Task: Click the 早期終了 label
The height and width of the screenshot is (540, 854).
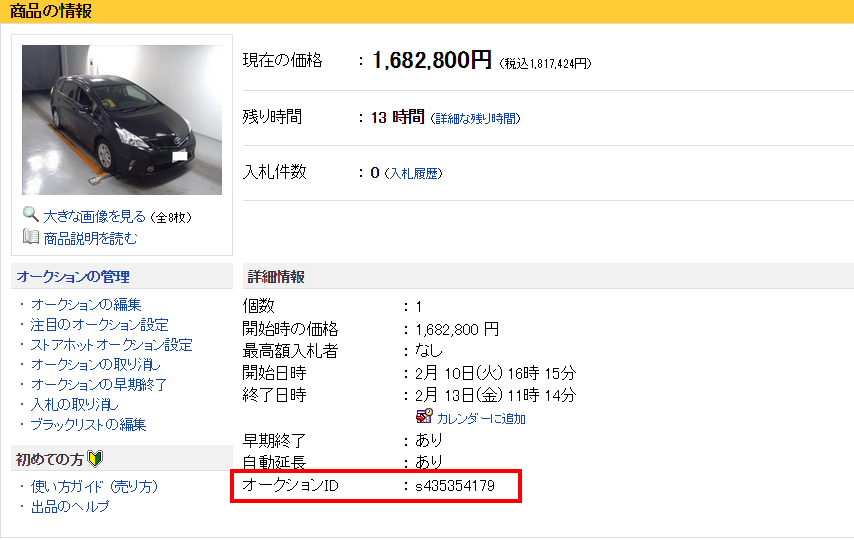Action: [274, 440]
